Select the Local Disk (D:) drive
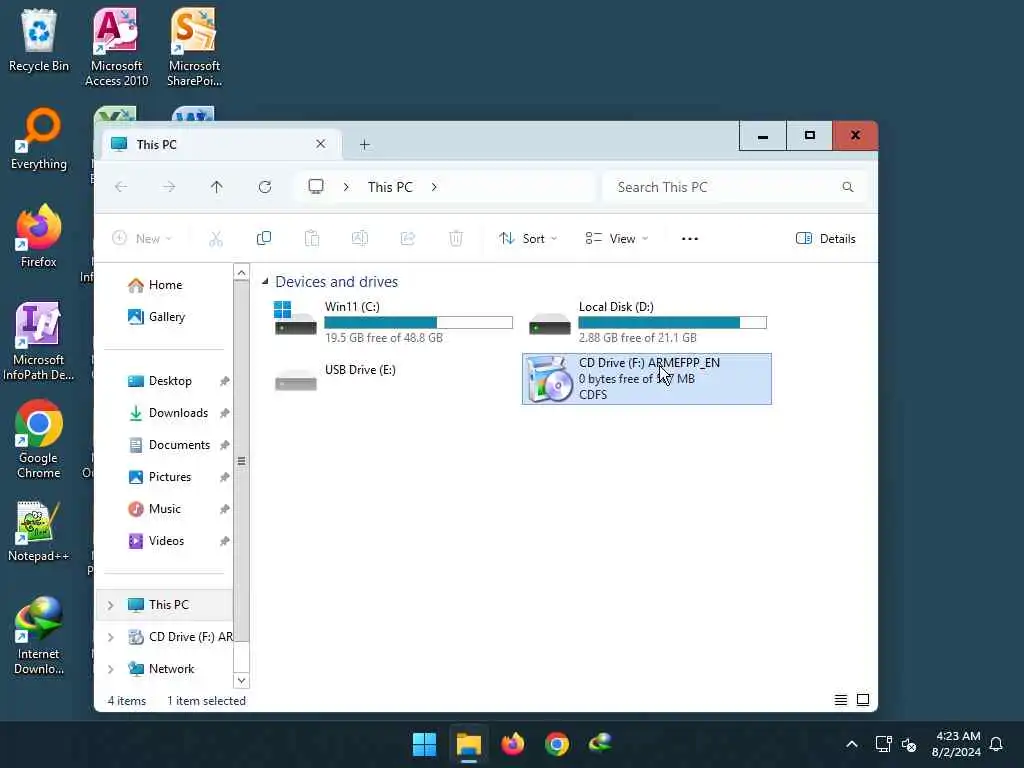This screenshot has height=768, width=1024. [x=647, y=322]
